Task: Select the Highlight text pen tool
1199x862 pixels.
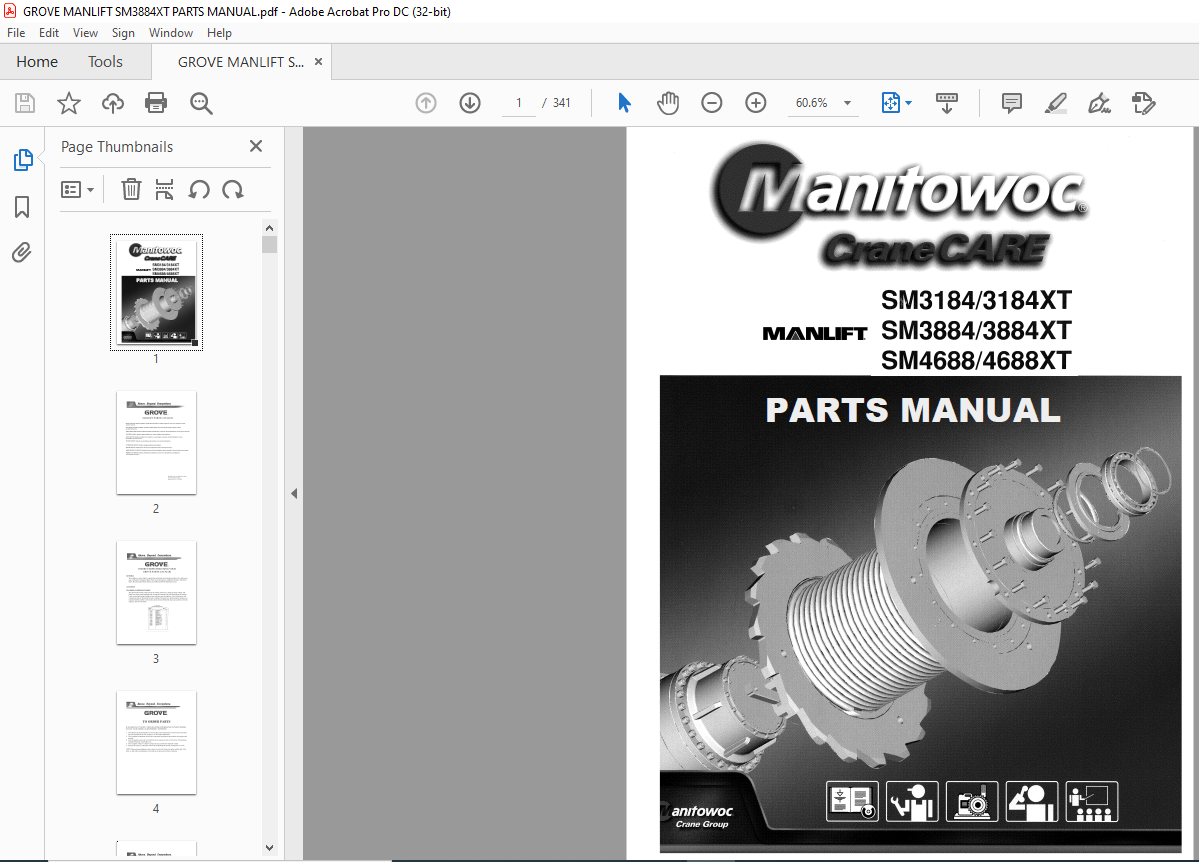Action: [x=1055, y=102]
